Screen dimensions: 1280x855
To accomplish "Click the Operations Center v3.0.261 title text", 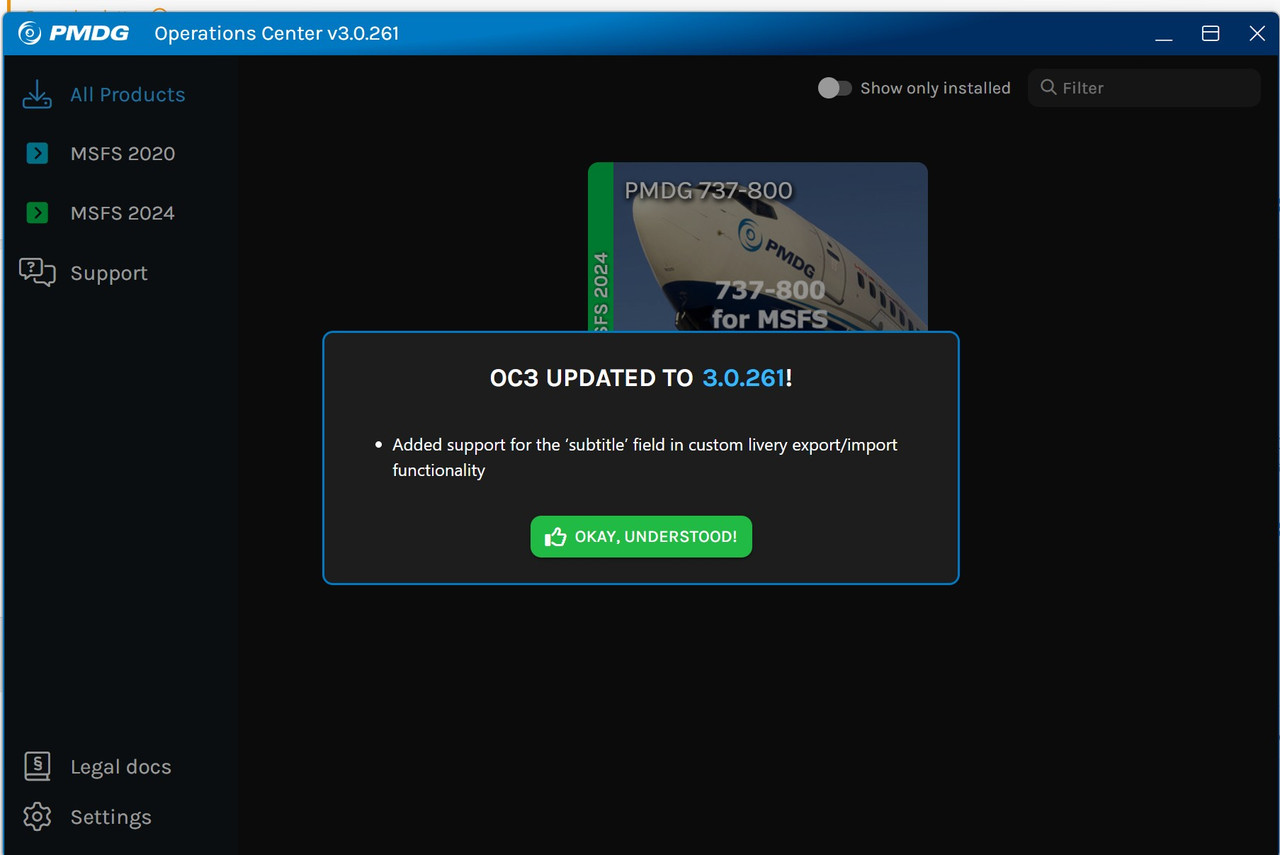I will (276, 33).
